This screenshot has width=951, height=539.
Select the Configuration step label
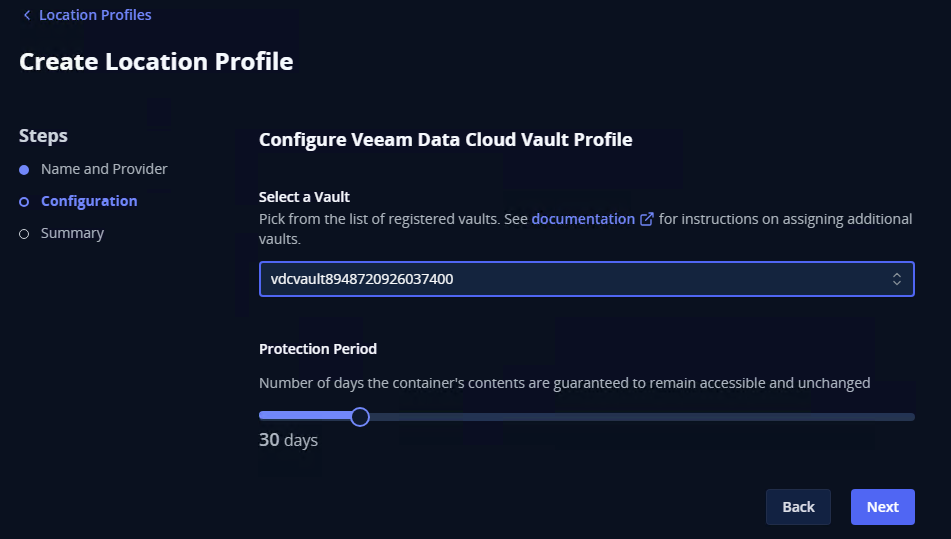tap(89, 201)
